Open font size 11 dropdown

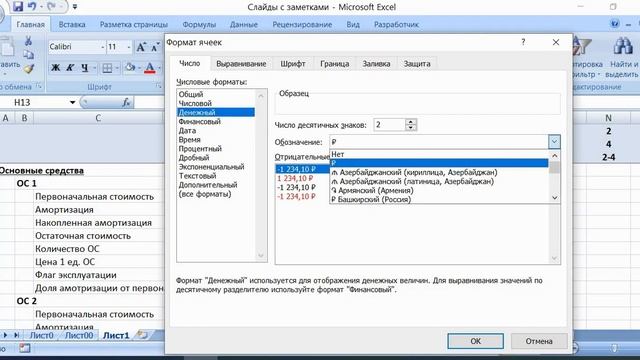click(129, 47)
